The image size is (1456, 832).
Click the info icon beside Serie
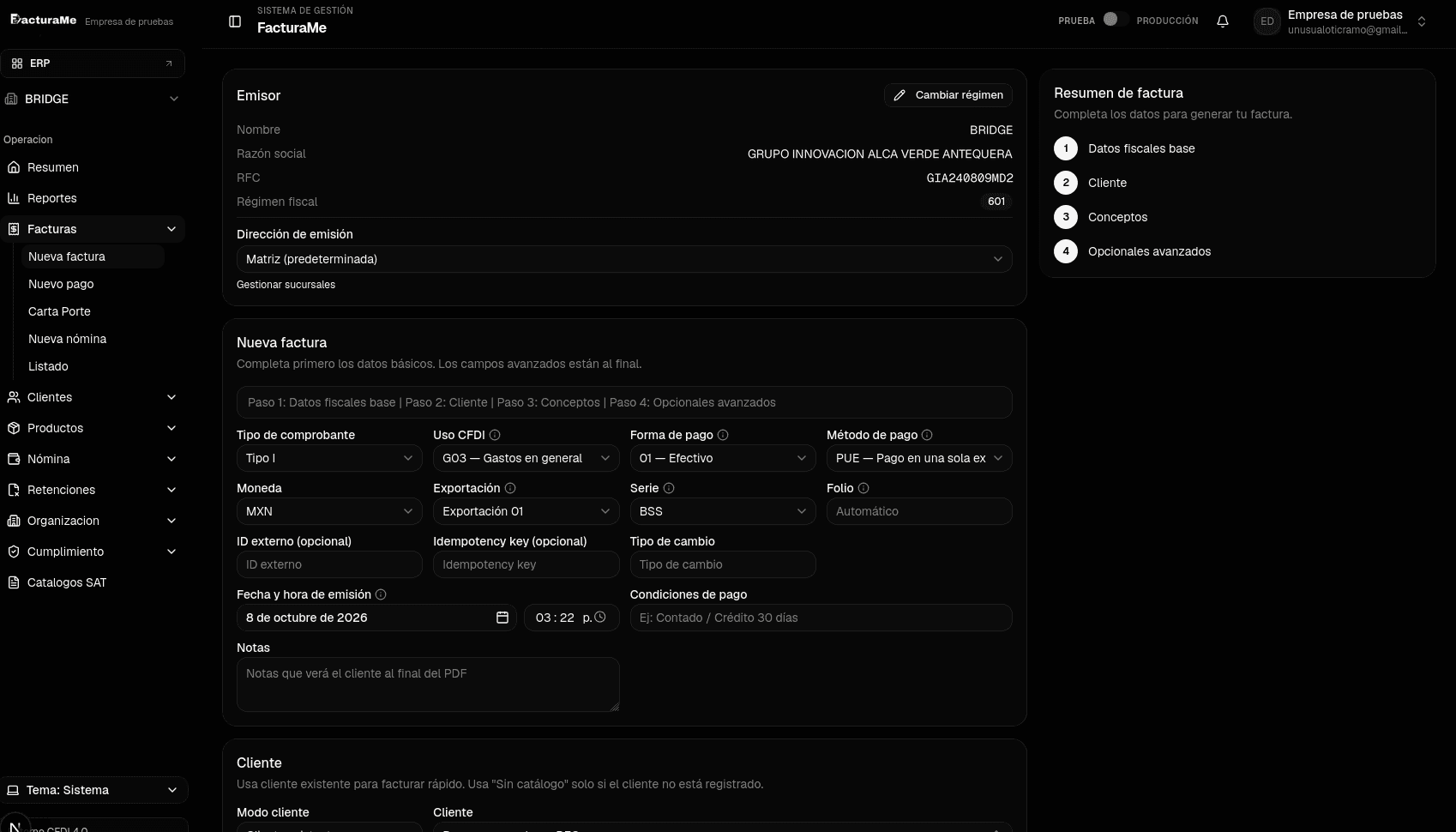[x=669, y=488]
